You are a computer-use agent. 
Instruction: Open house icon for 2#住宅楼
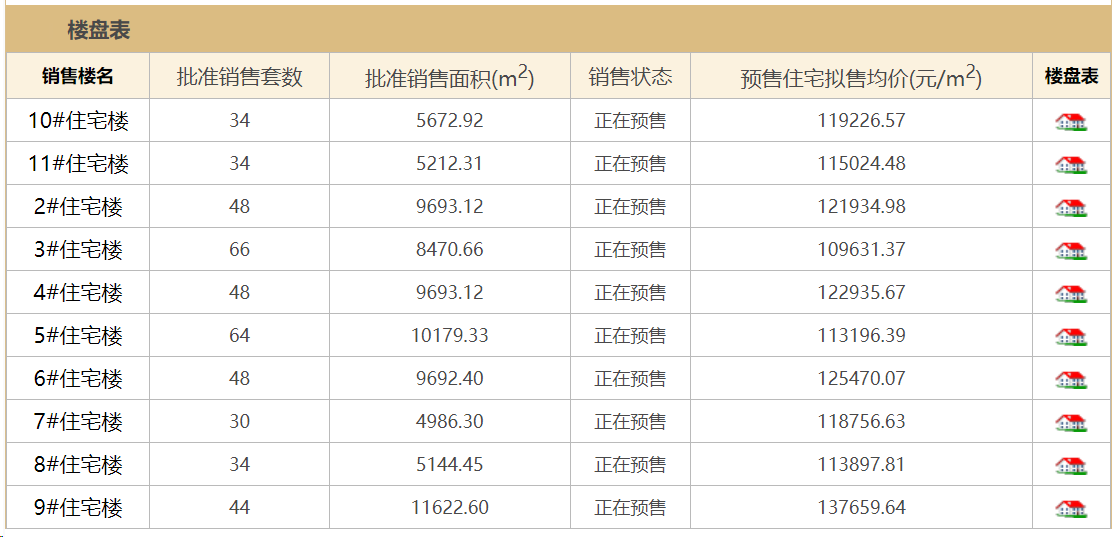[x=1070, y=207]
